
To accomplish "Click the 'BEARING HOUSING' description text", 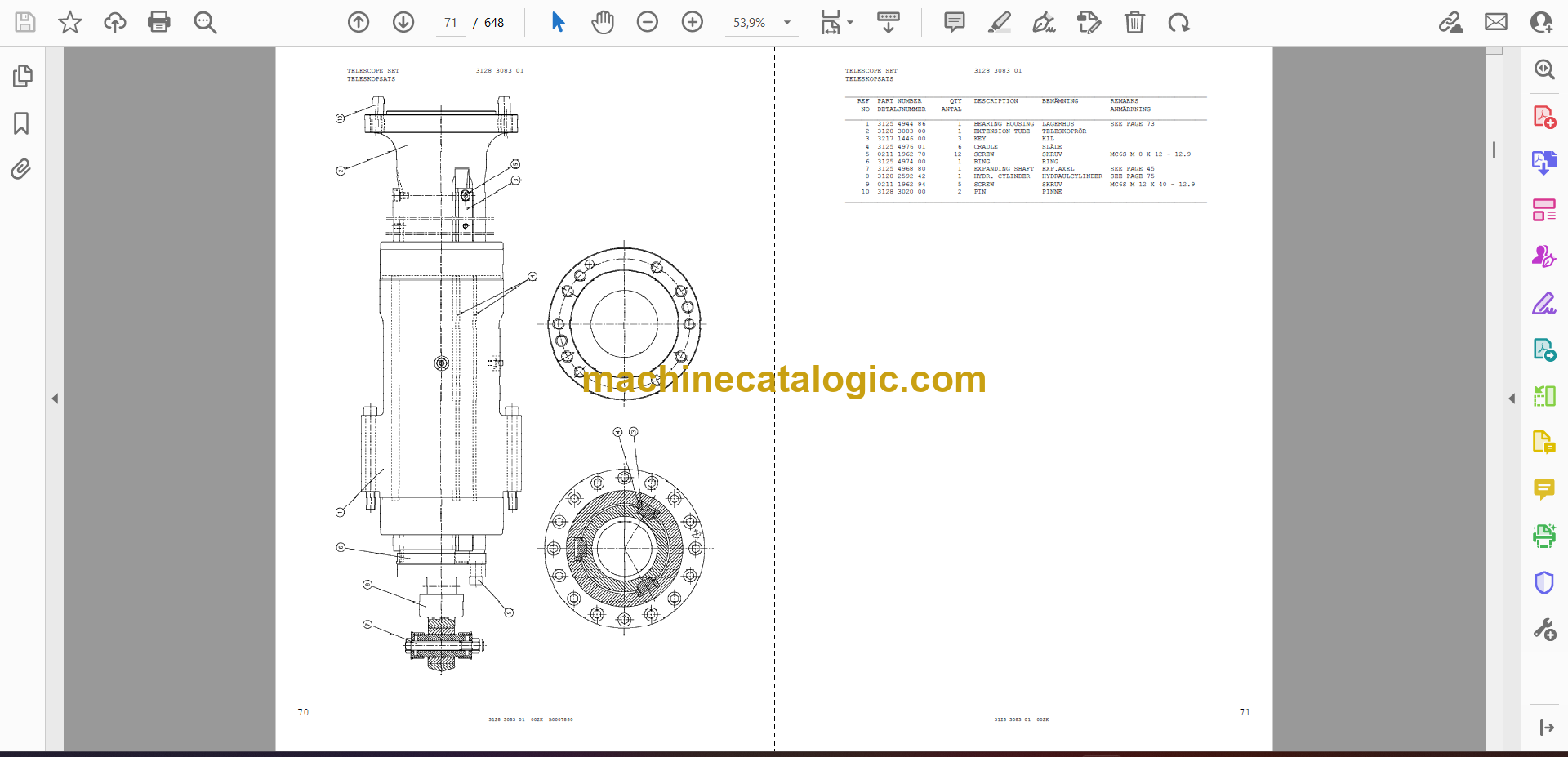I will click(1004, 124).
